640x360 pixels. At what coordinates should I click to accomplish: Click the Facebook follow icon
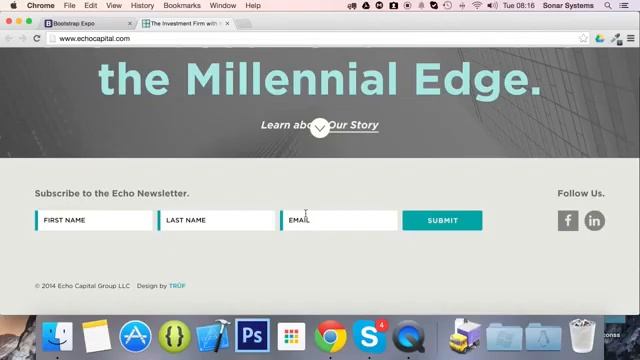tap(568, 221)
